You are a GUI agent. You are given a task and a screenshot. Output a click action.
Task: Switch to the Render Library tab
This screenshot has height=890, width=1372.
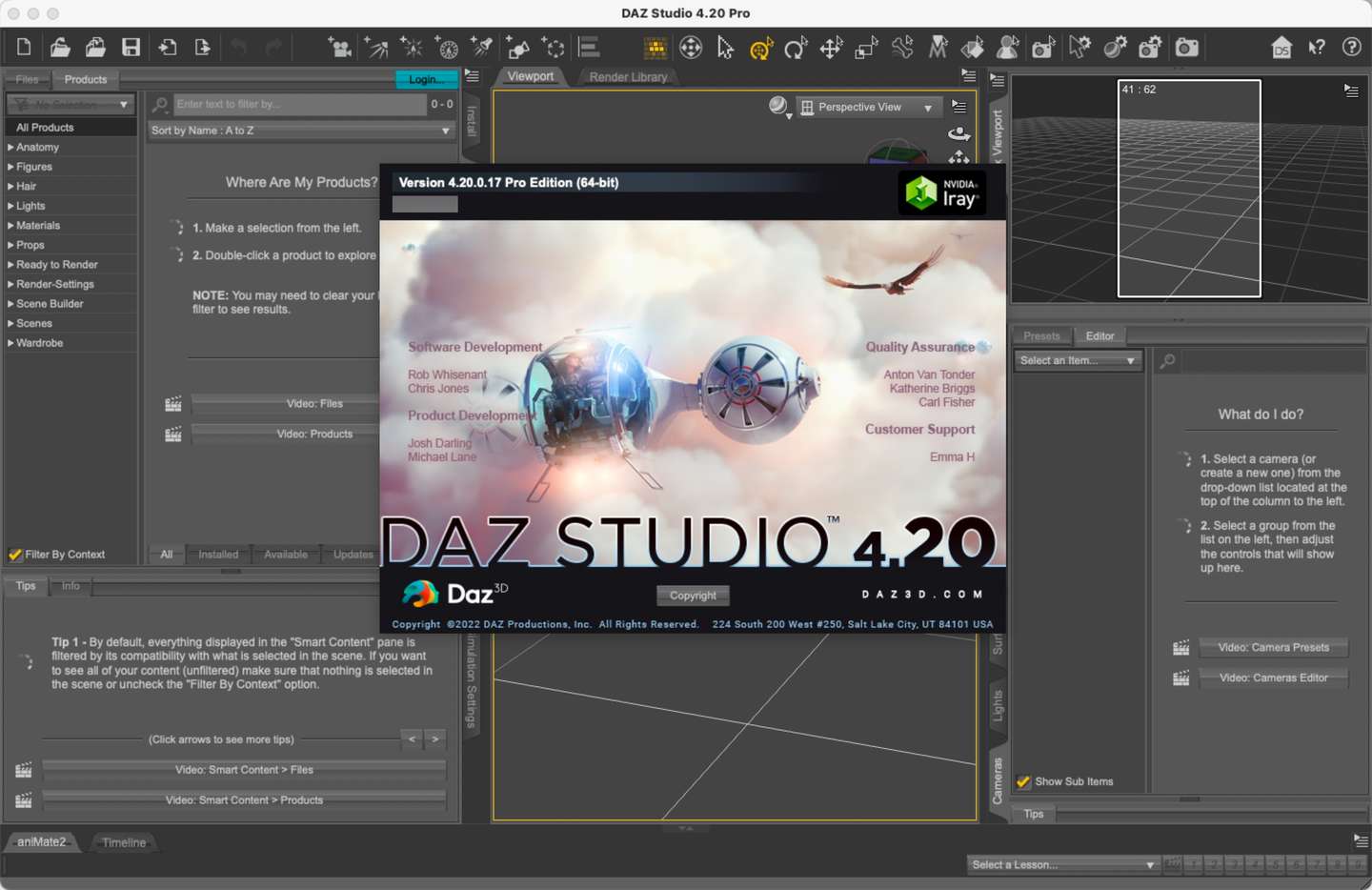628,77
